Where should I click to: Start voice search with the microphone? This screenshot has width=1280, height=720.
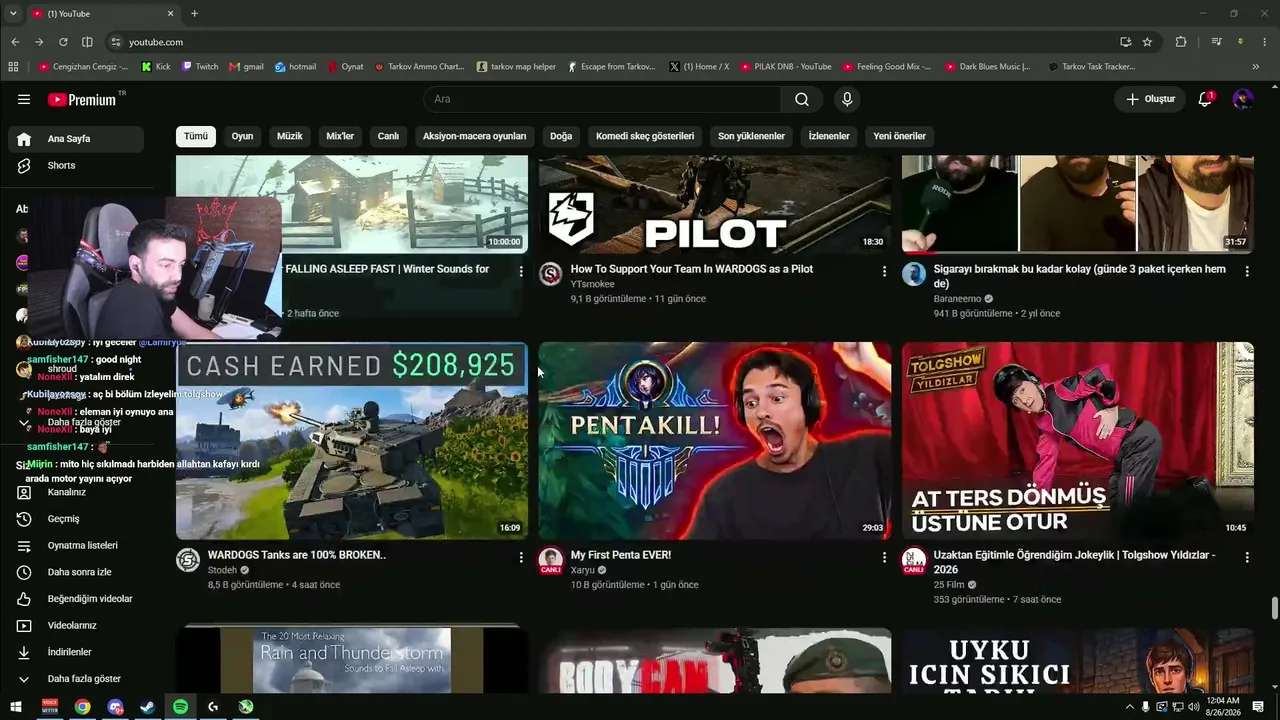847,99
